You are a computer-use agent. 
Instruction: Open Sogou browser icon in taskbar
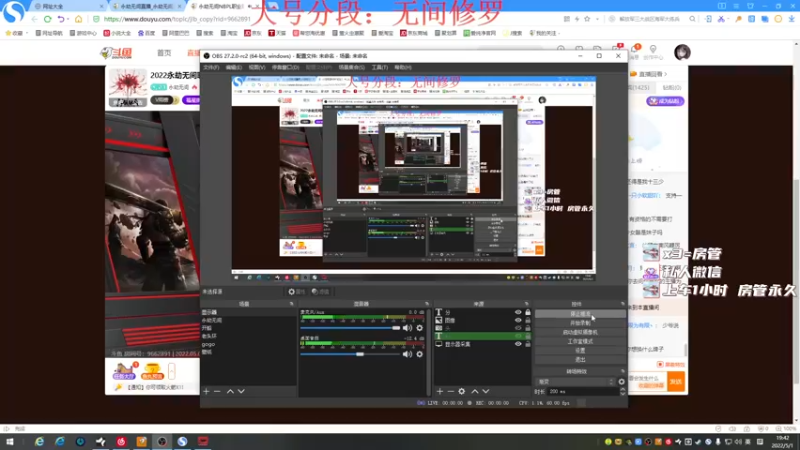coord(182,442)
